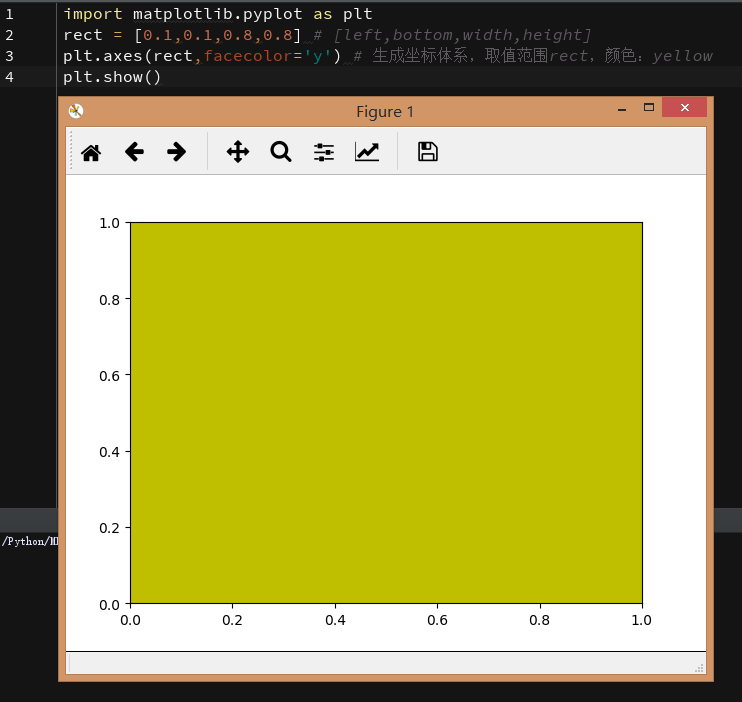Activate the zoom to rectangle tool
Viewport: 742px width, 702px height.
tap(281, 152)
